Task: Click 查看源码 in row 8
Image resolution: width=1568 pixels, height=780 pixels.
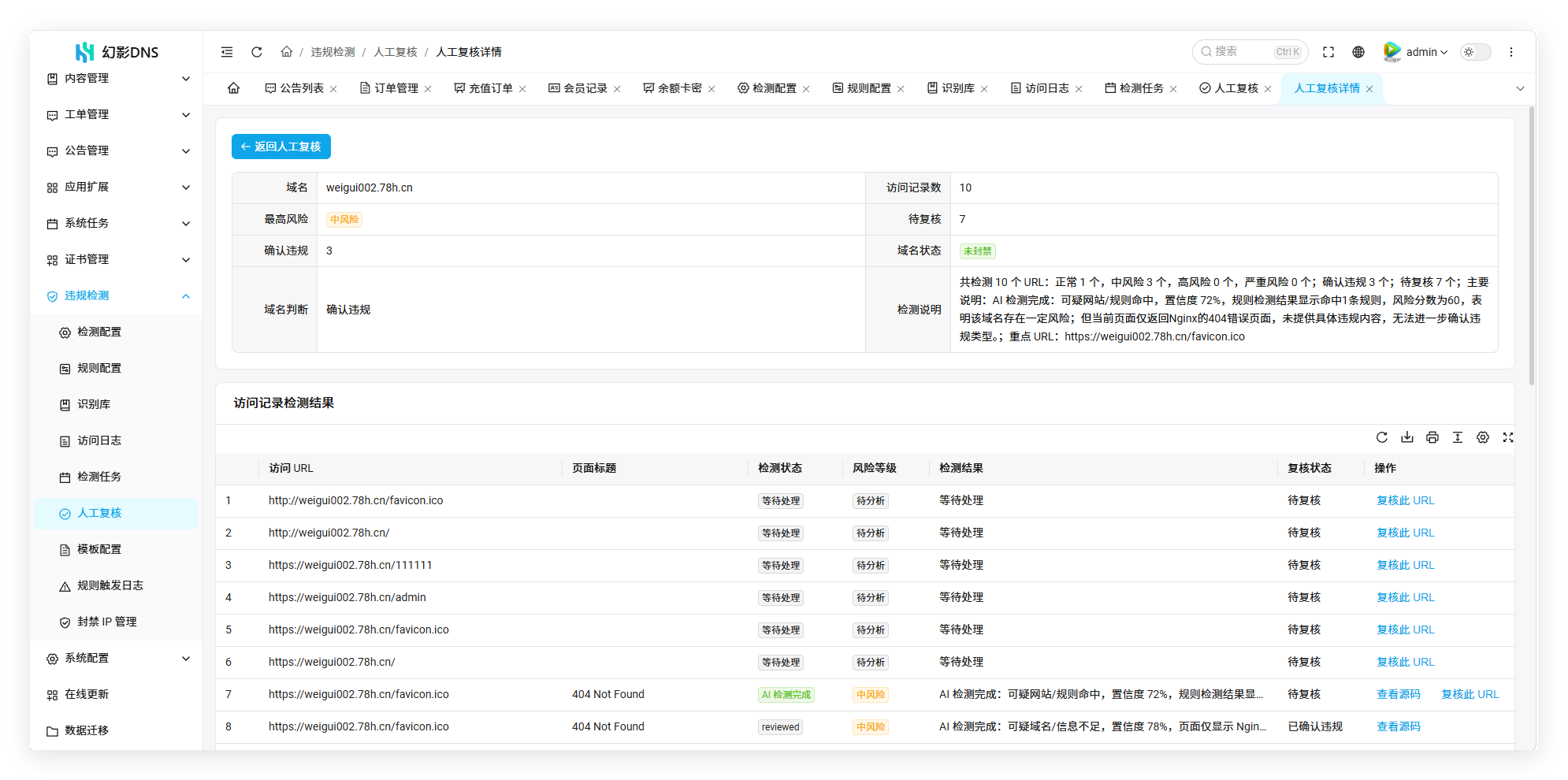Action: (x=1398, y=726)
